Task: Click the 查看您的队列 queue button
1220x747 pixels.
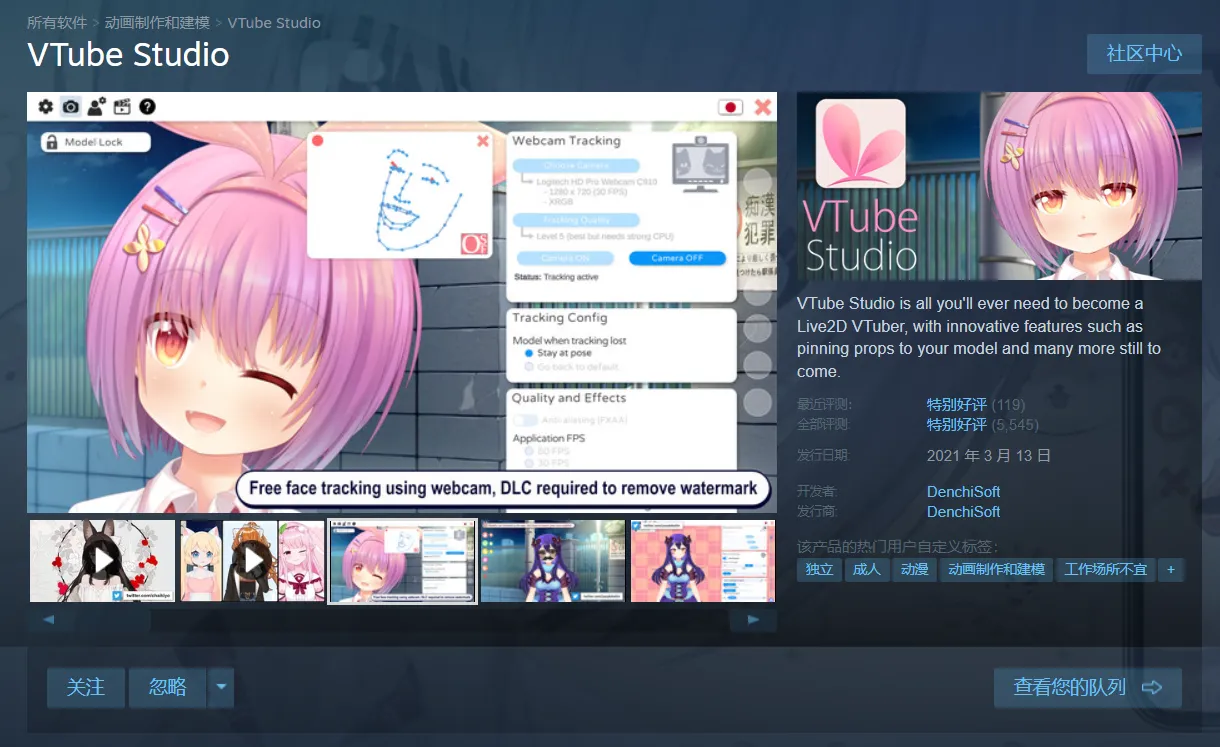Action: point(1087,687)
